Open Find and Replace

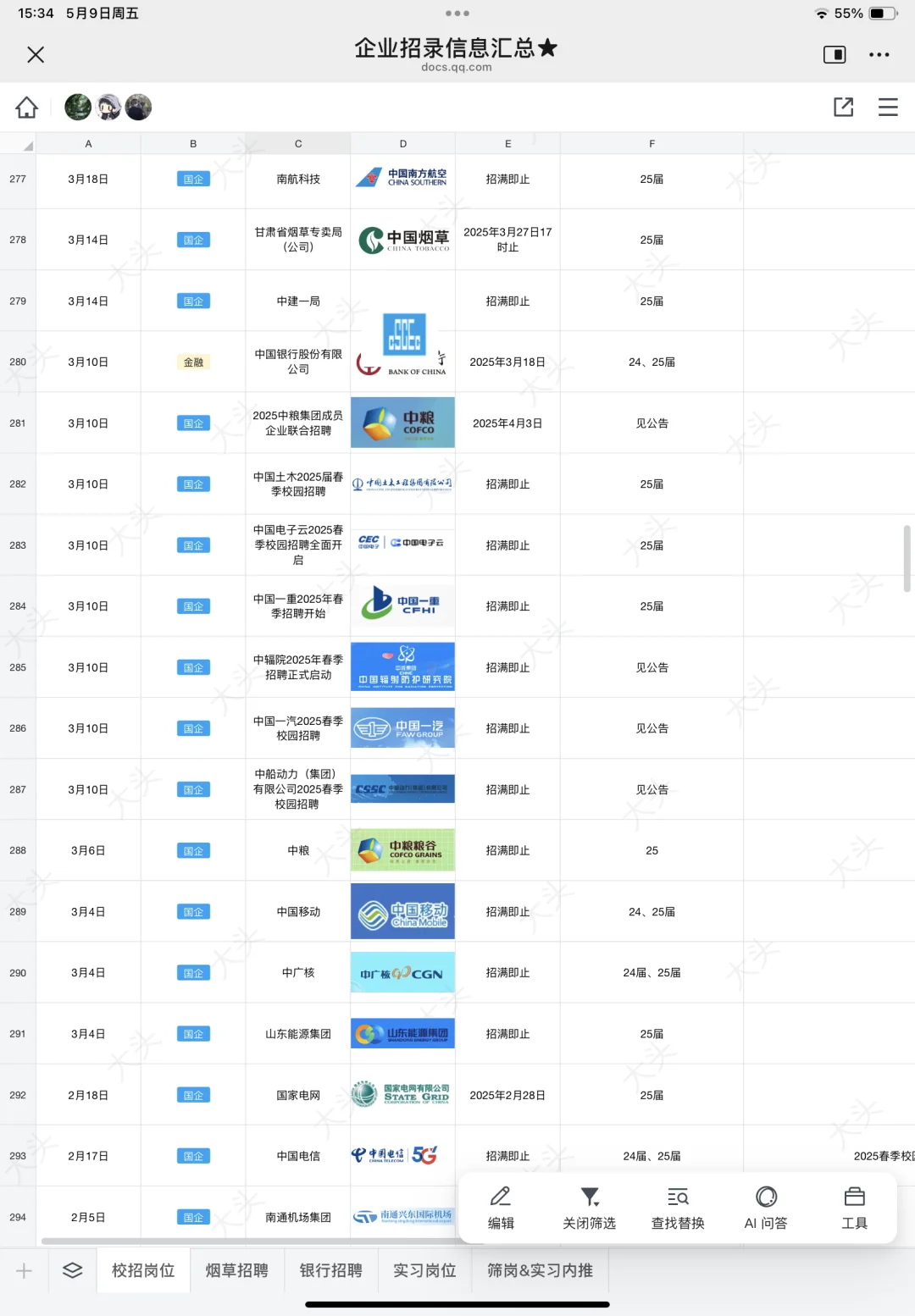click(x=678, y=1208)
